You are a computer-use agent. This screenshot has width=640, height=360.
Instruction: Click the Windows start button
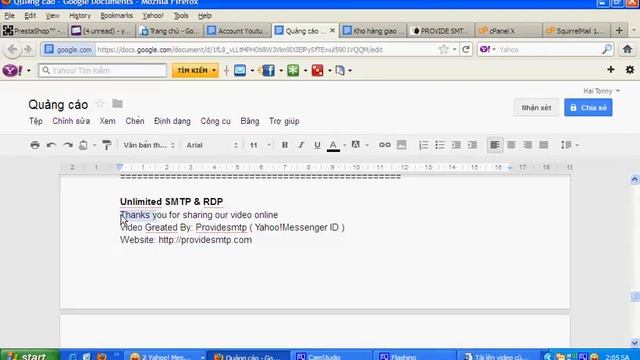click(29, 356)
